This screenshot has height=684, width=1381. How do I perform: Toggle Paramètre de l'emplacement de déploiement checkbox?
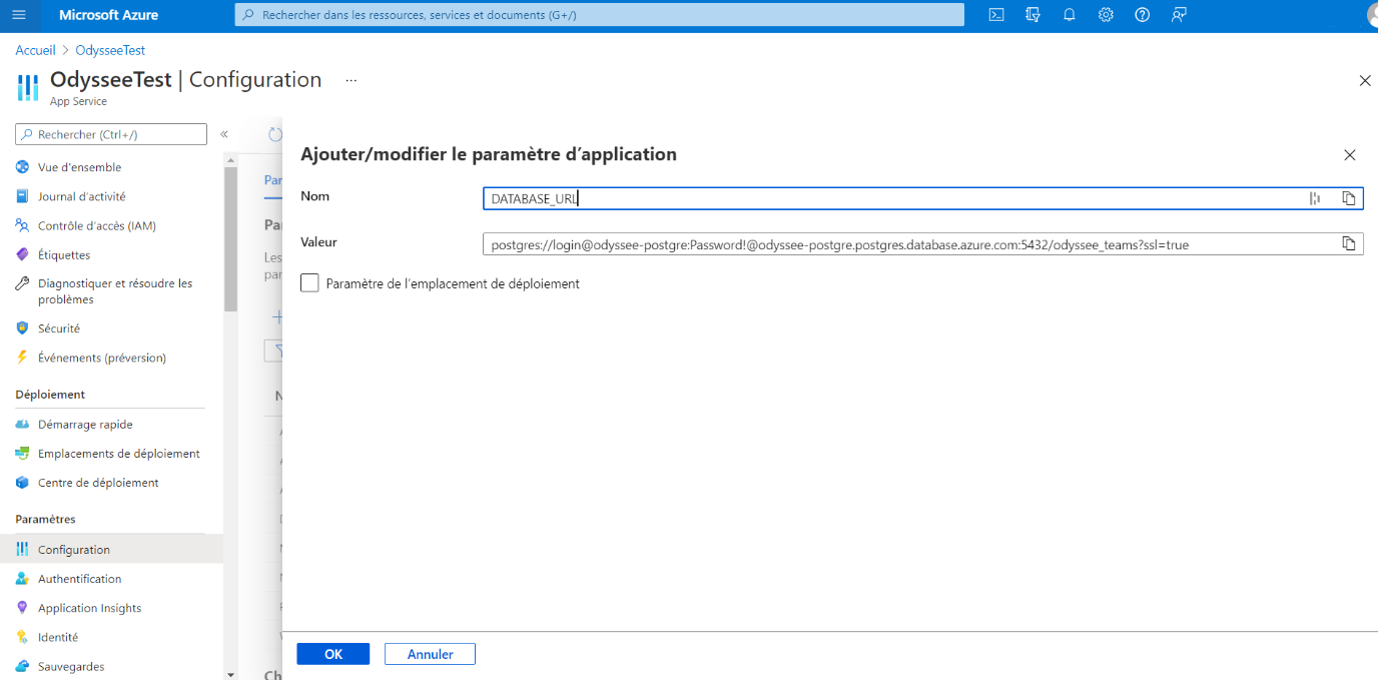[x=310, y=283]
